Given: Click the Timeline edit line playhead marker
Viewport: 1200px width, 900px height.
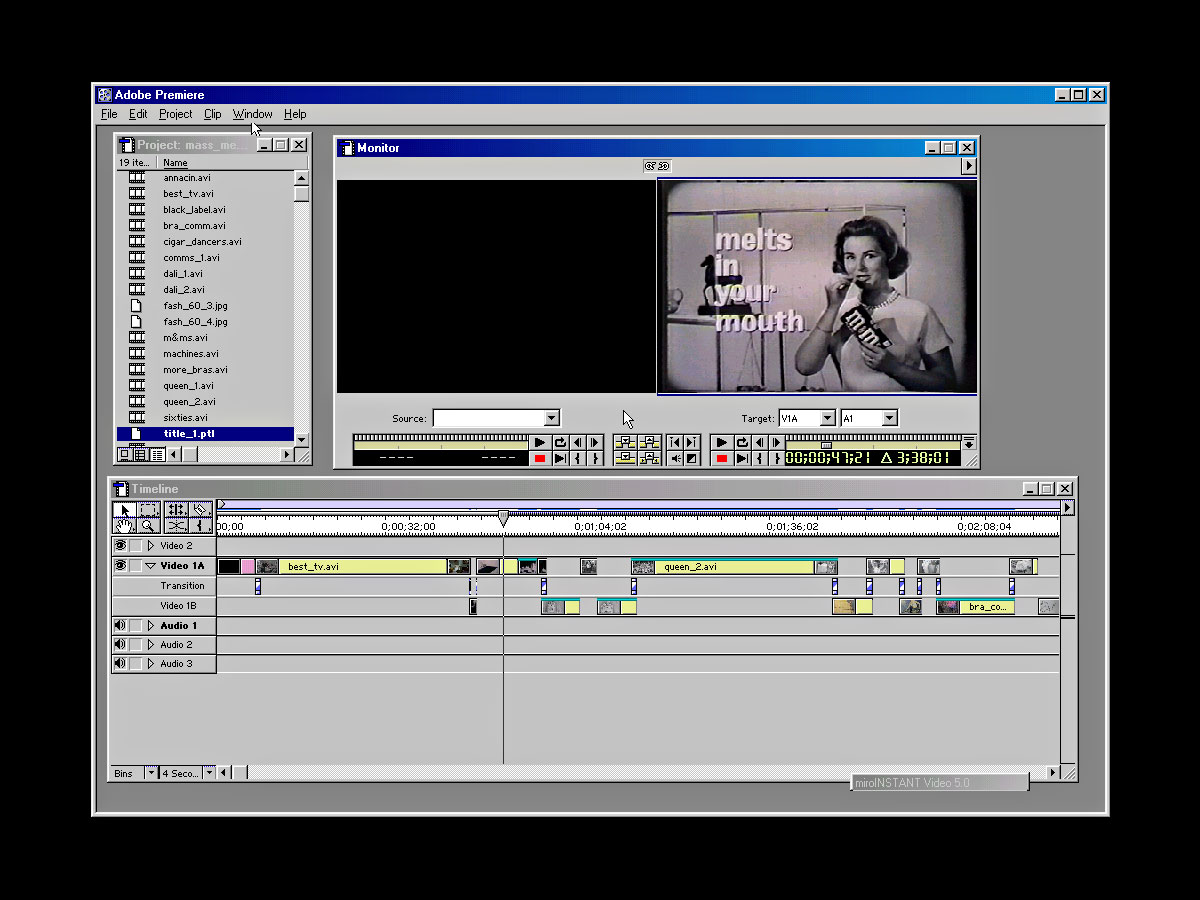Looking at the screenshot, I should tap(503, 518).
